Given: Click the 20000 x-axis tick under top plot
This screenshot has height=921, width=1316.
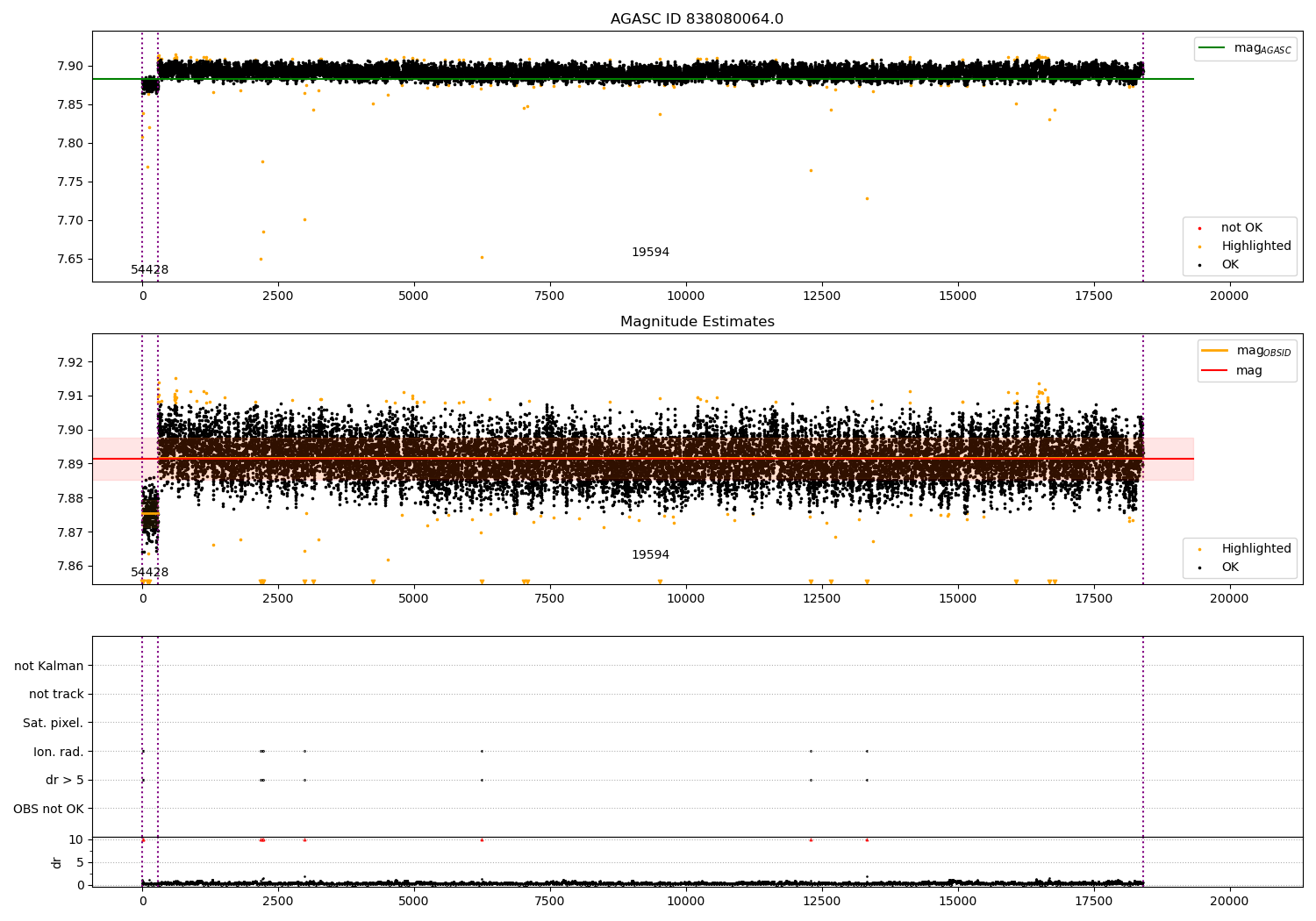Looking at the screenshot, I should point(1229,296).
